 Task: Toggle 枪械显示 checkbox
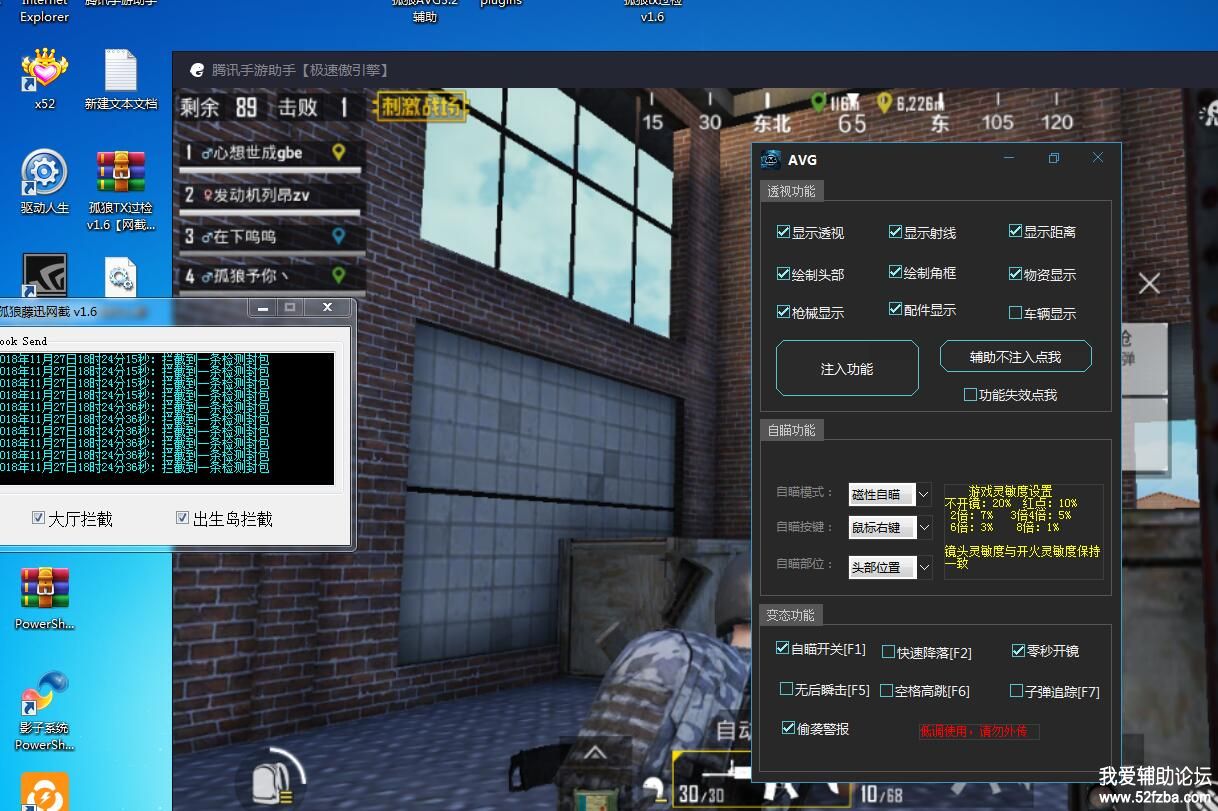[x=783, y=312]
